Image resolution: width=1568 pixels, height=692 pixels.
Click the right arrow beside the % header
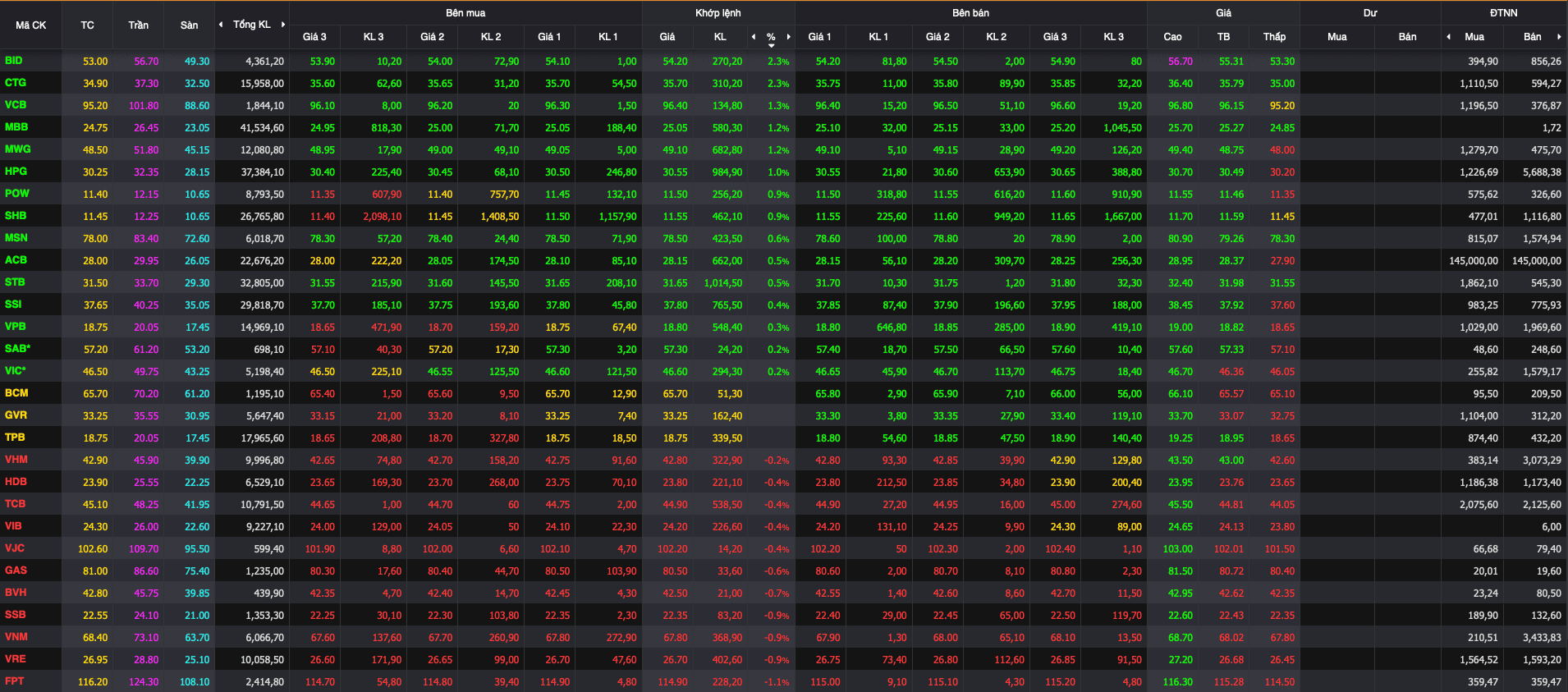[x=789, y=37]
